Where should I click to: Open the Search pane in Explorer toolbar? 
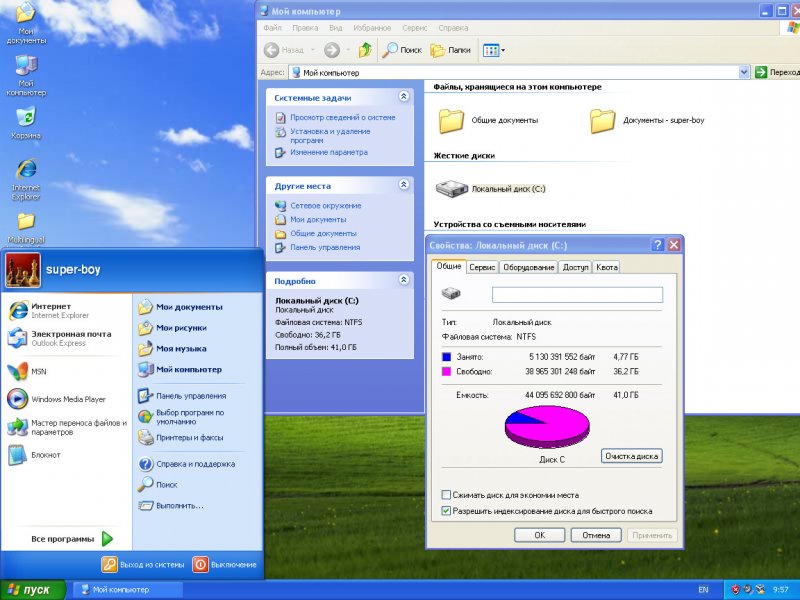click(402, 50)
